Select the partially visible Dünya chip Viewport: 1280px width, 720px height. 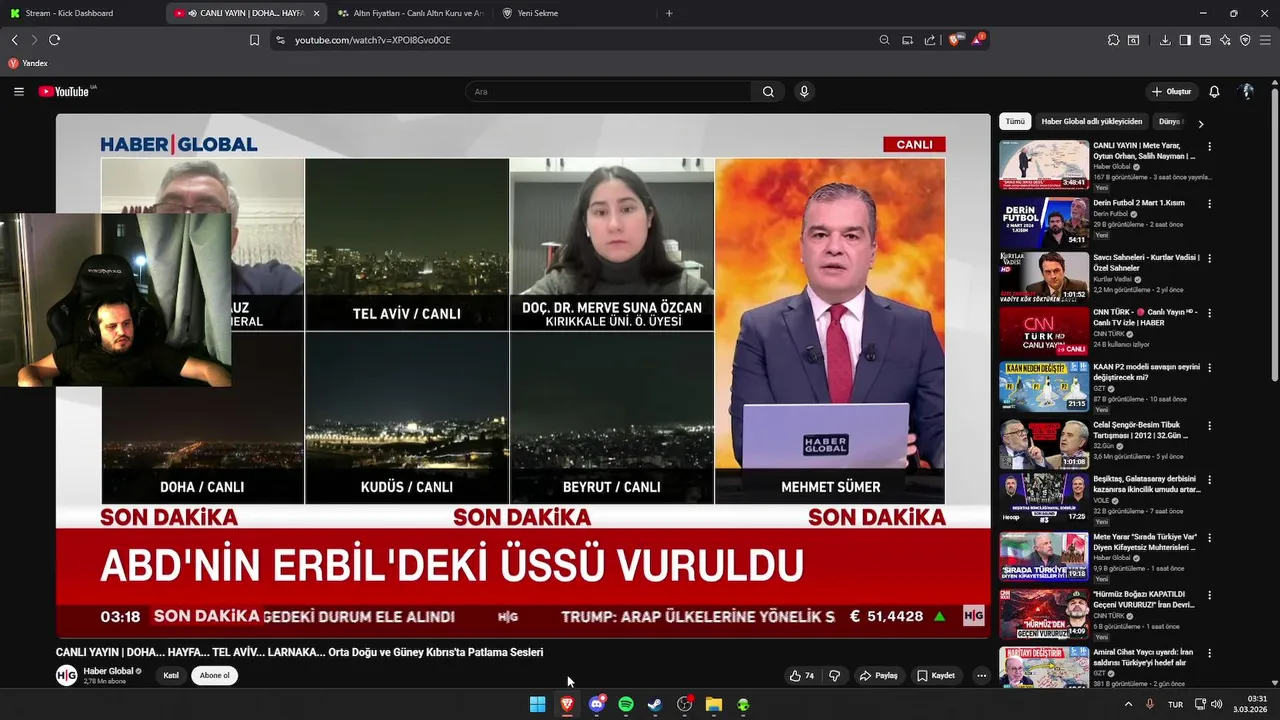pyautogui.click(x=1169, y=121)
